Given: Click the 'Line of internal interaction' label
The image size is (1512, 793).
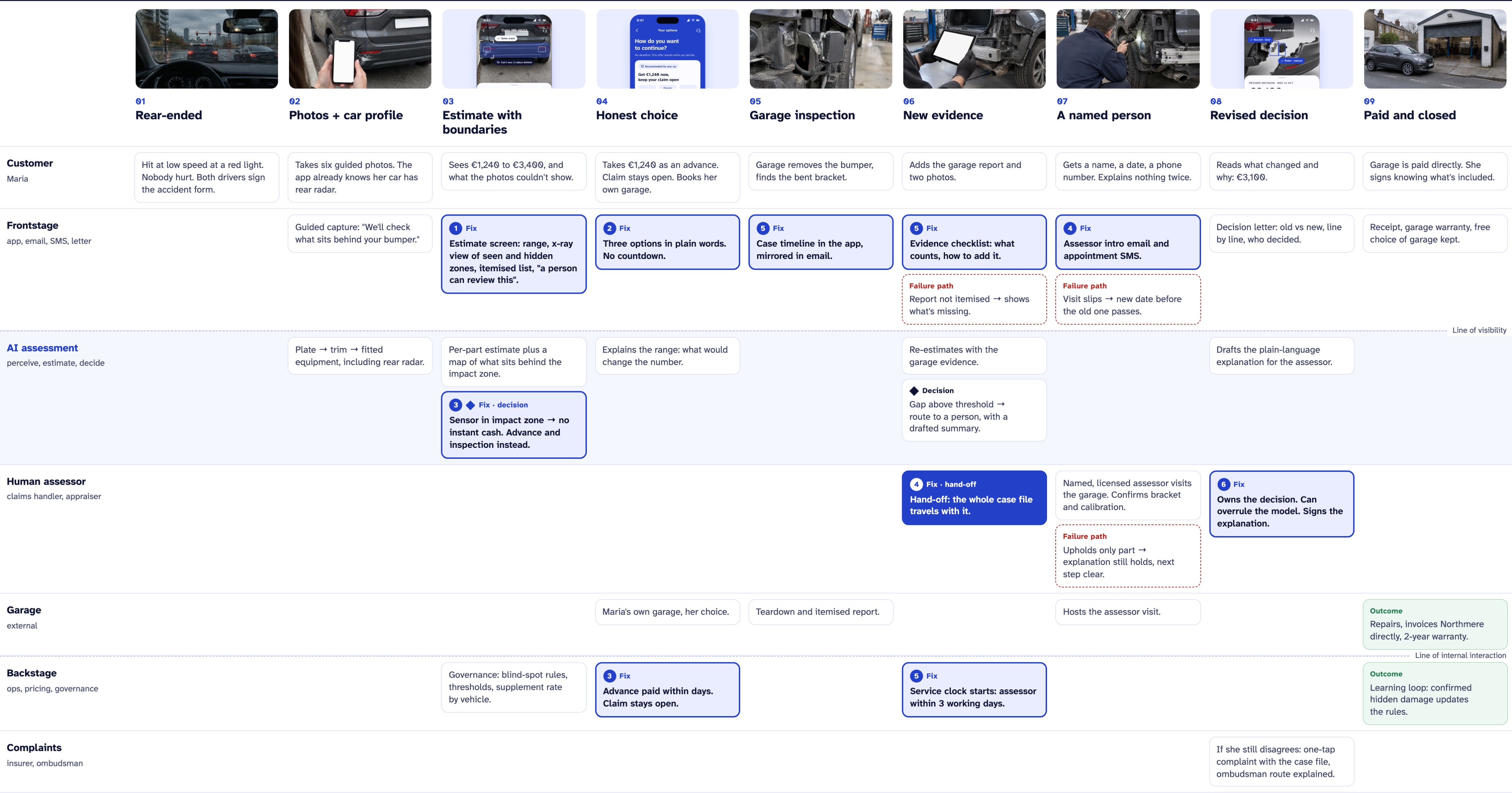Looking at the screenshot, I should click(x=1460, y=655).
